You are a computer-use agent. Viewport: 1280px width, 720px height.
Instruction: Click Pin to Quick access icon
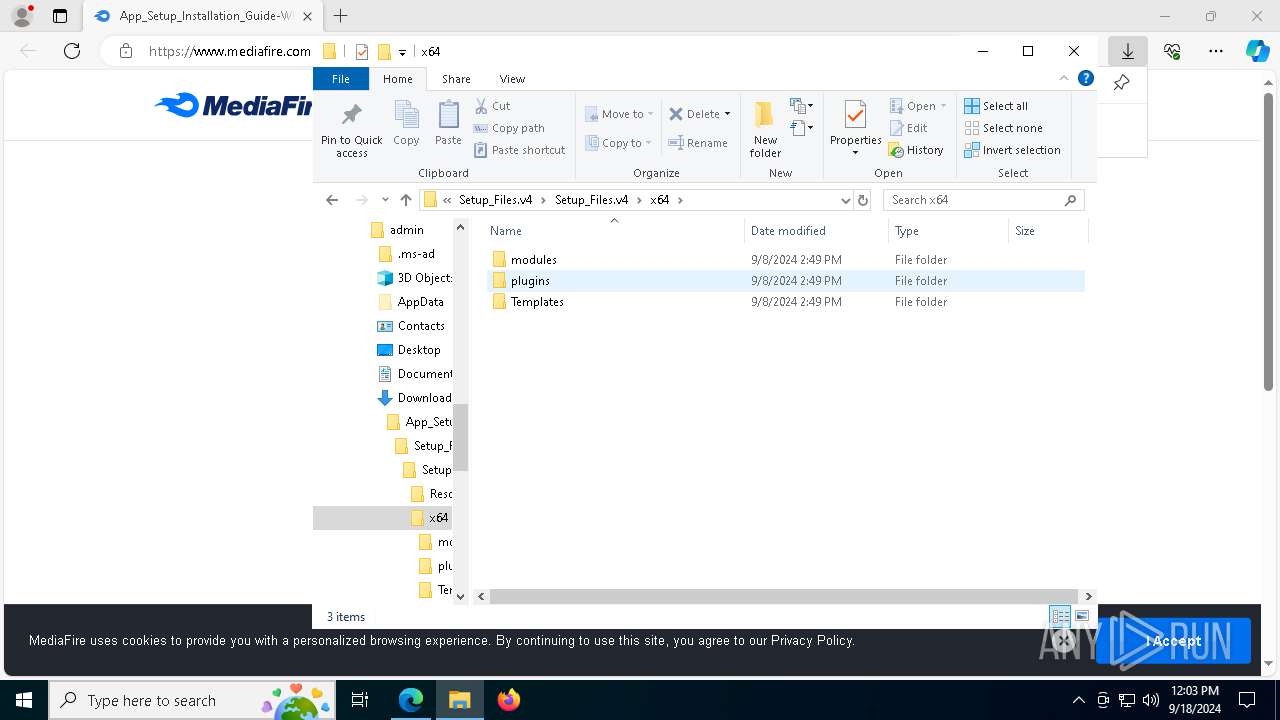click(x=351, y=129)
